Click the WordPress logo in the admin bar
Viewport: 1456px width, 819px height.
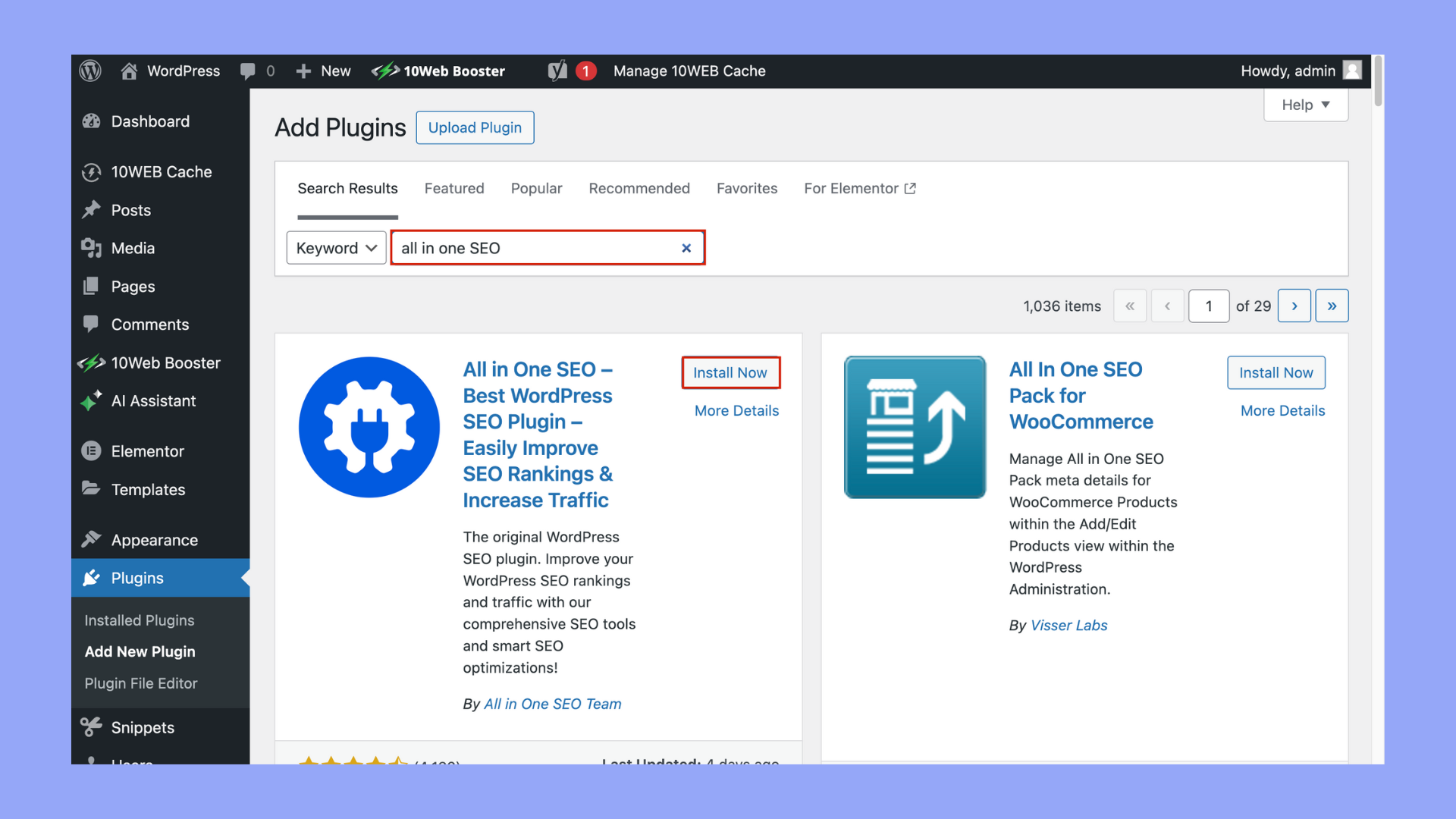[x=90, y=71]
